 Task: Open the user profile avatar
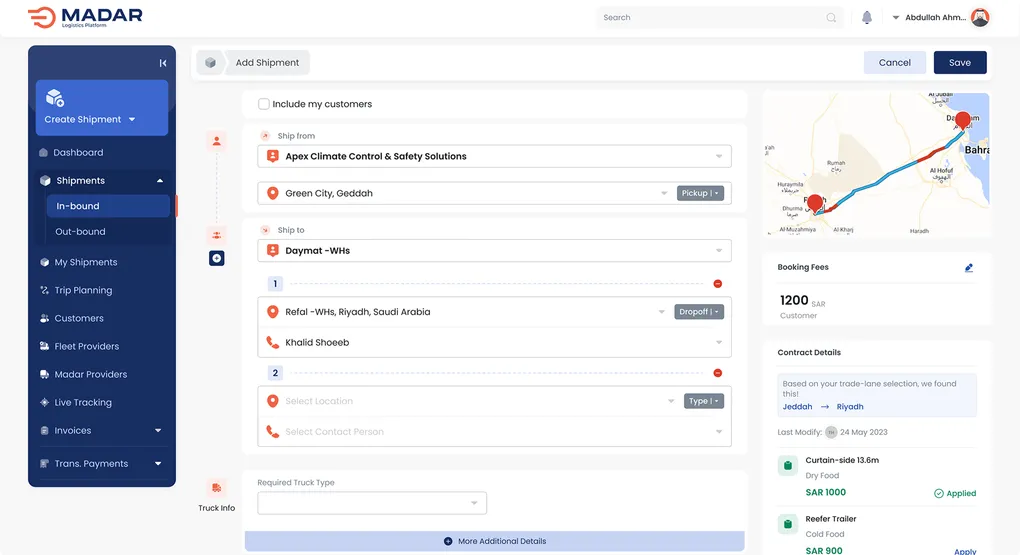pyautogui.click(x=980, y=18)
